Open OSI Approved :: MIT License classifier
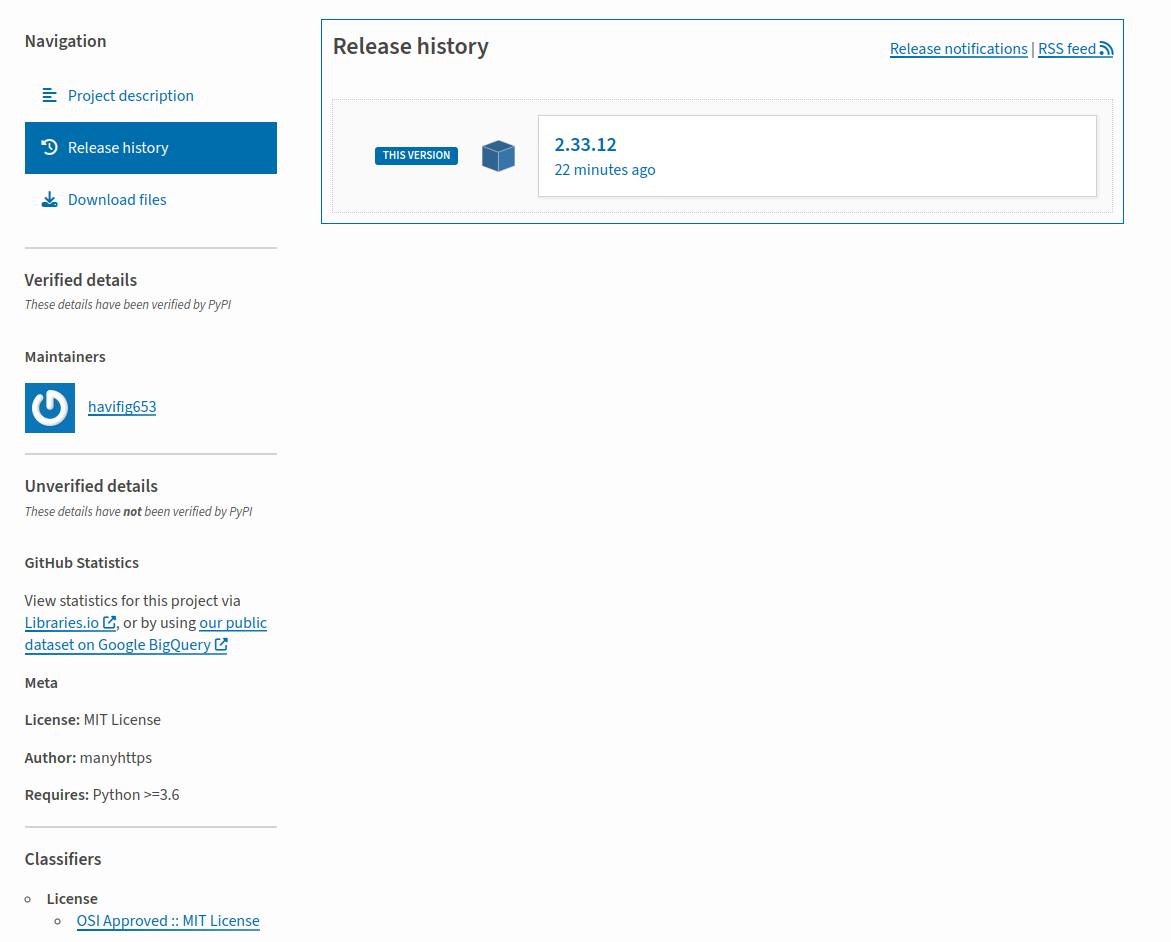Viewport: 1171px width, 942px height. pos(168,921)
